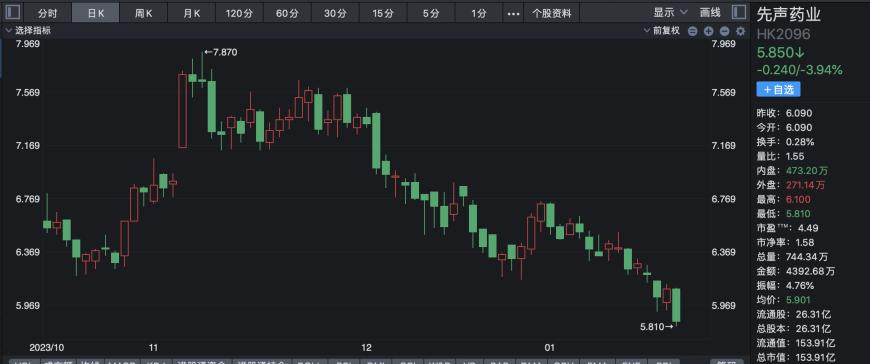Select the 30分 period tab
Viewport: 870px width, 364px height.
(335, 13)
